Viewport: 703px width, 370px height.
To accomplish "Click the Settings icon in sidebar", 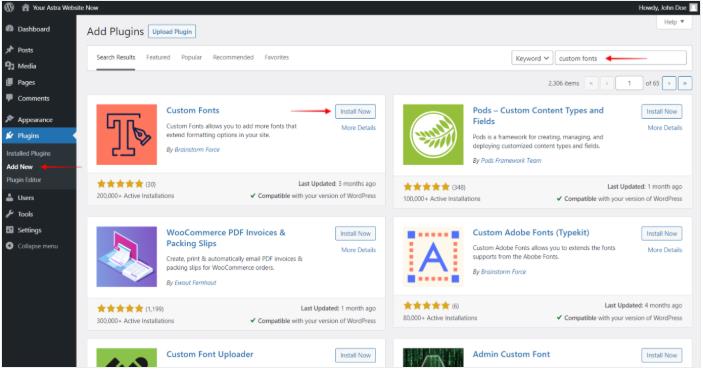I will [9, 230].
